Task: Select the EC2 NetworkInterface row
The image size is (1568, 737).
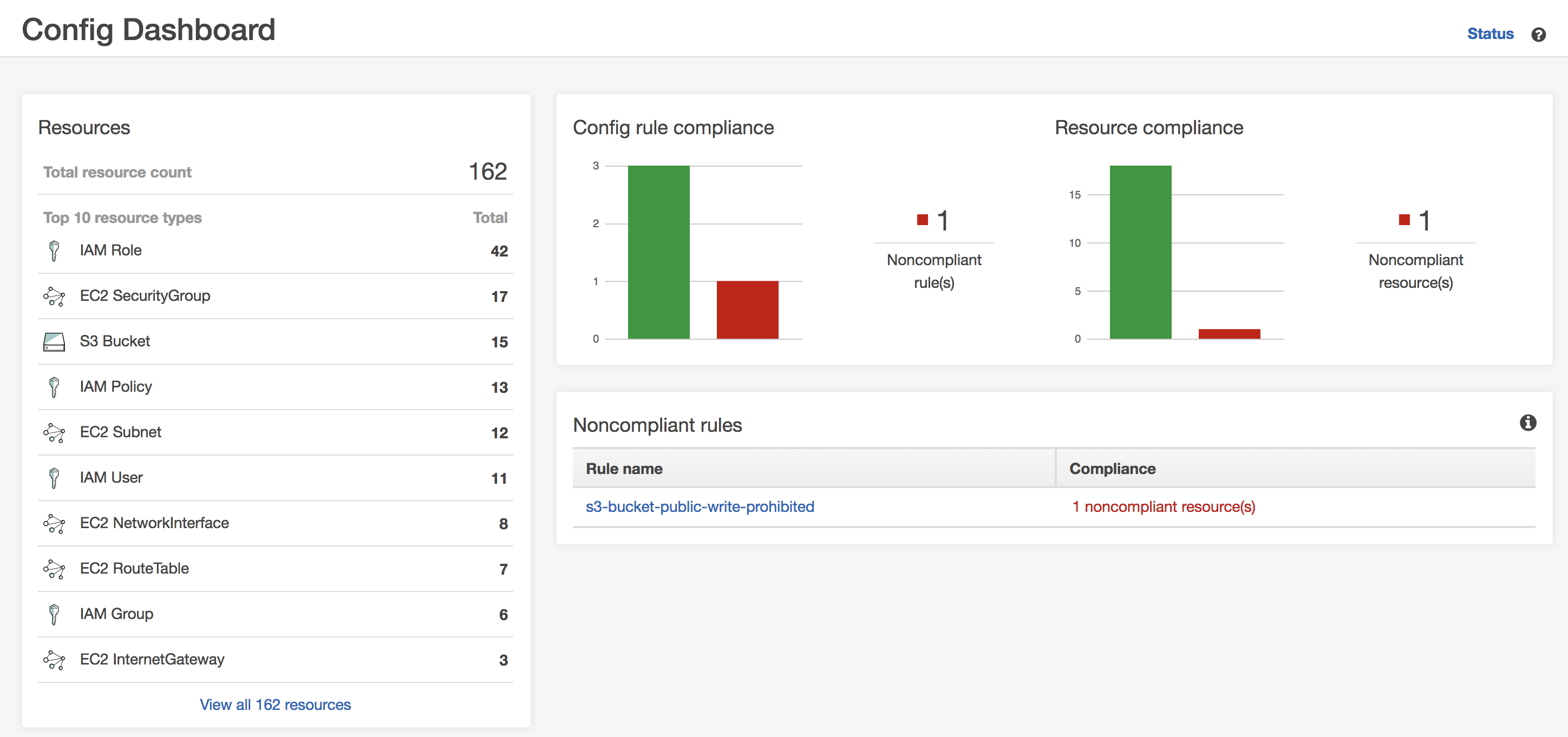Action: tap(154, 523)
